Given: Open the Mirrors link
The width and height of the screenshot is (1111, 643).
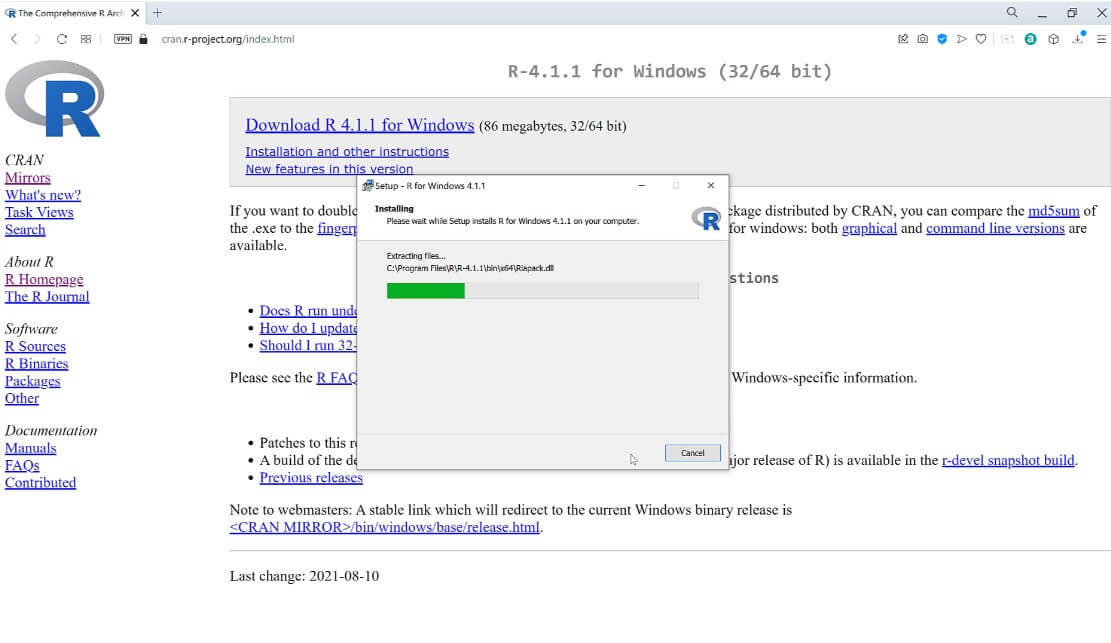Looking at the screenshot, I should pyautogui.click(x=28, y=178).
